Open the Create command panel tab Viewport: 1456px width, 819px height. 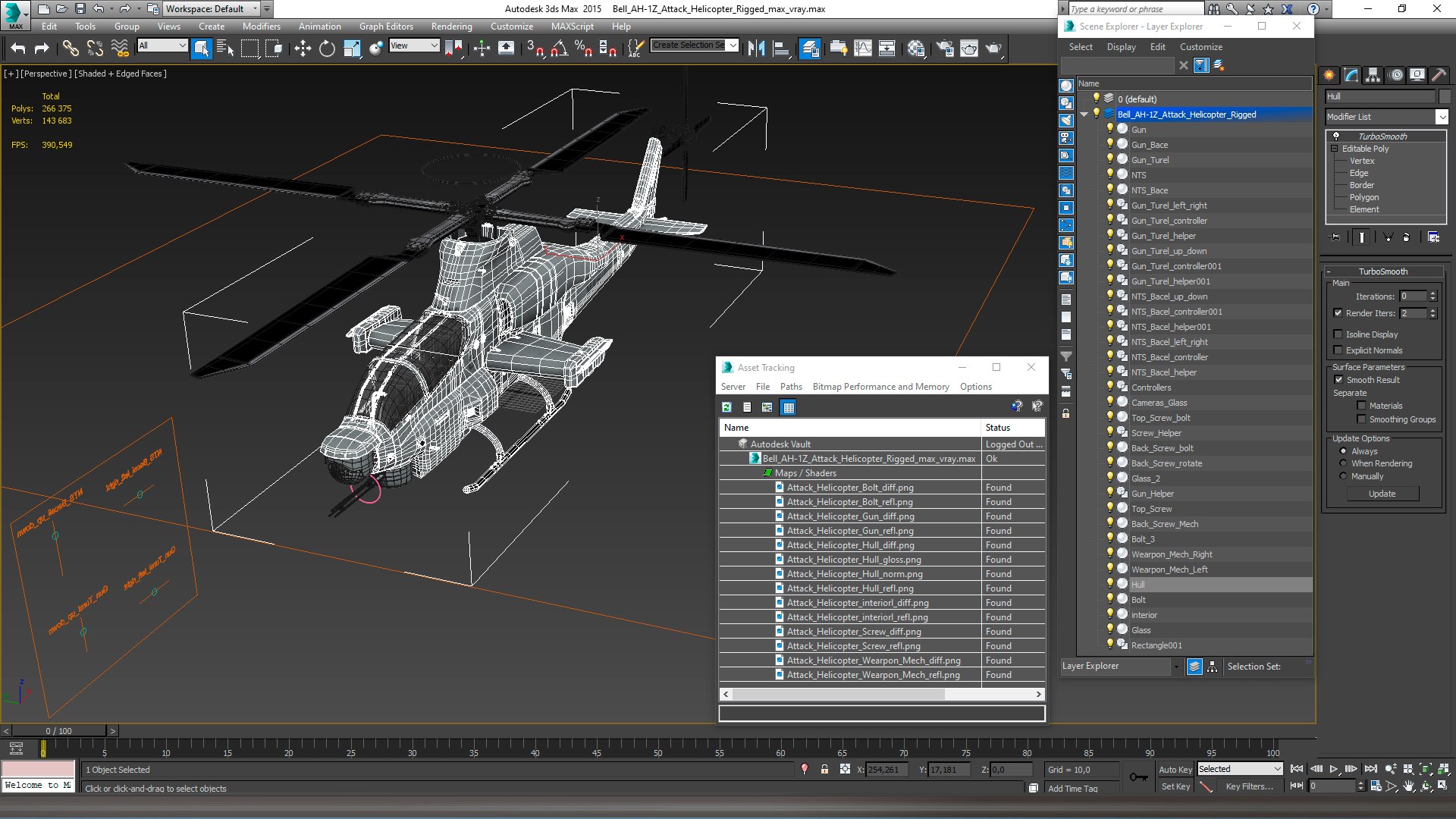[1329, 74]
